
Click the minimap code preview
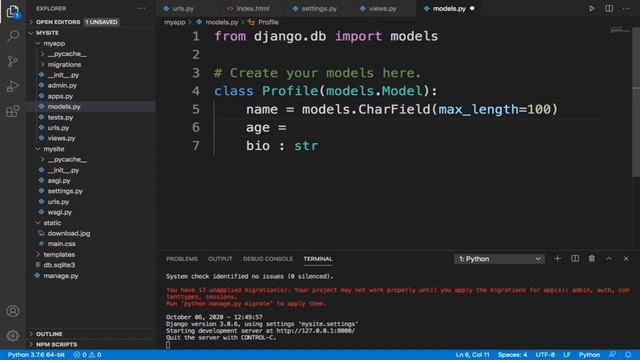coord(620,30)
